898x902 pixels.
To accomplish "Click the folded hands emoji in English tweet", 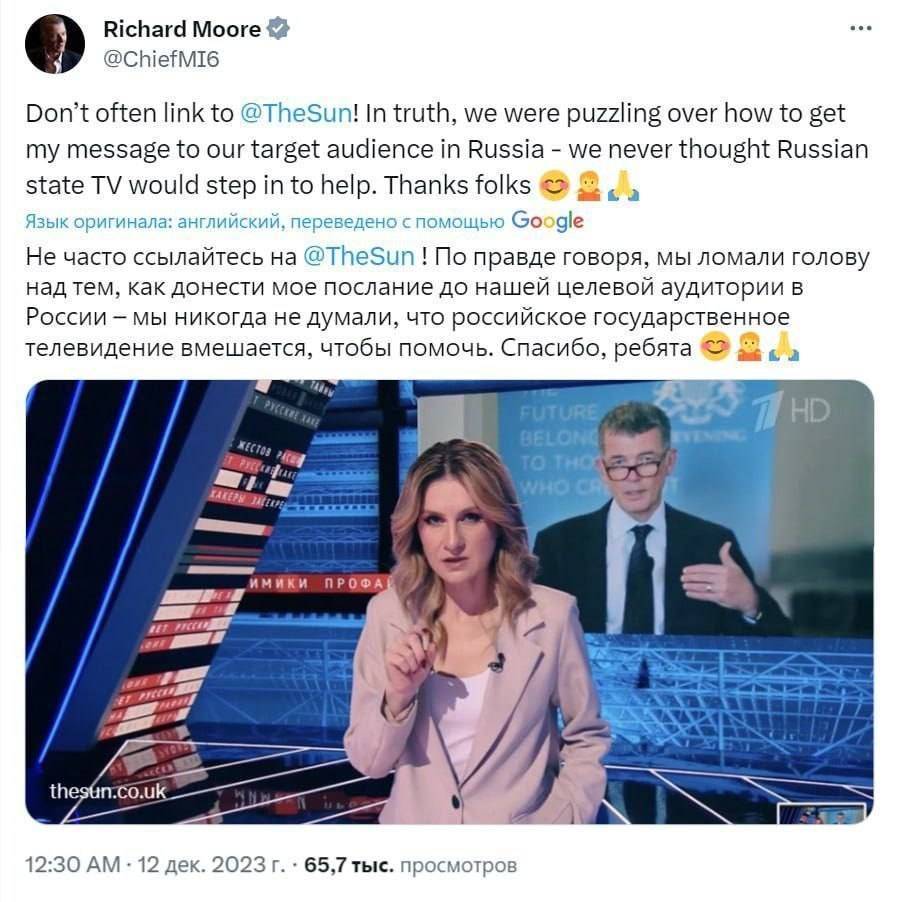I will [x=623, y=185].
